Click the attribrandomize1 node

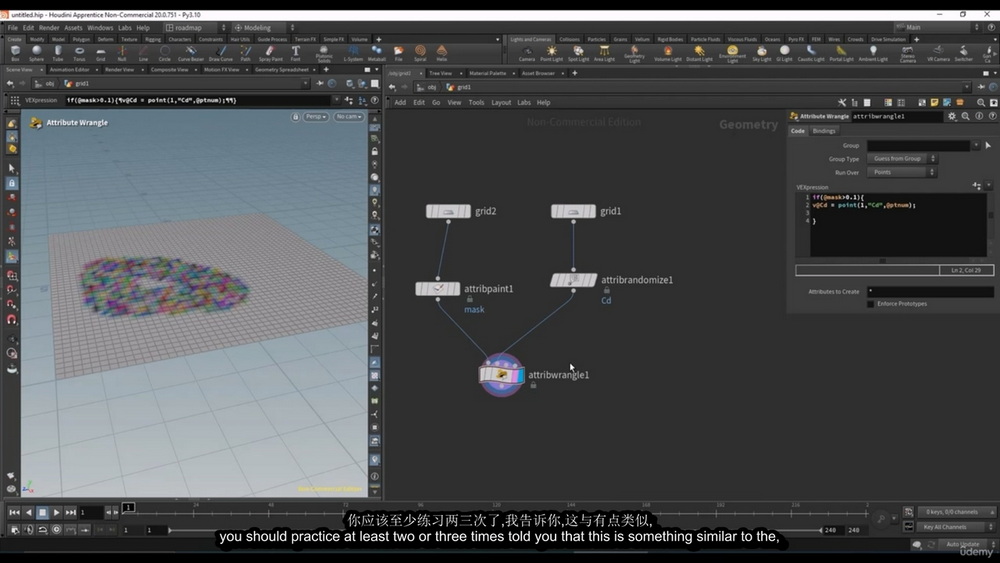573,280
